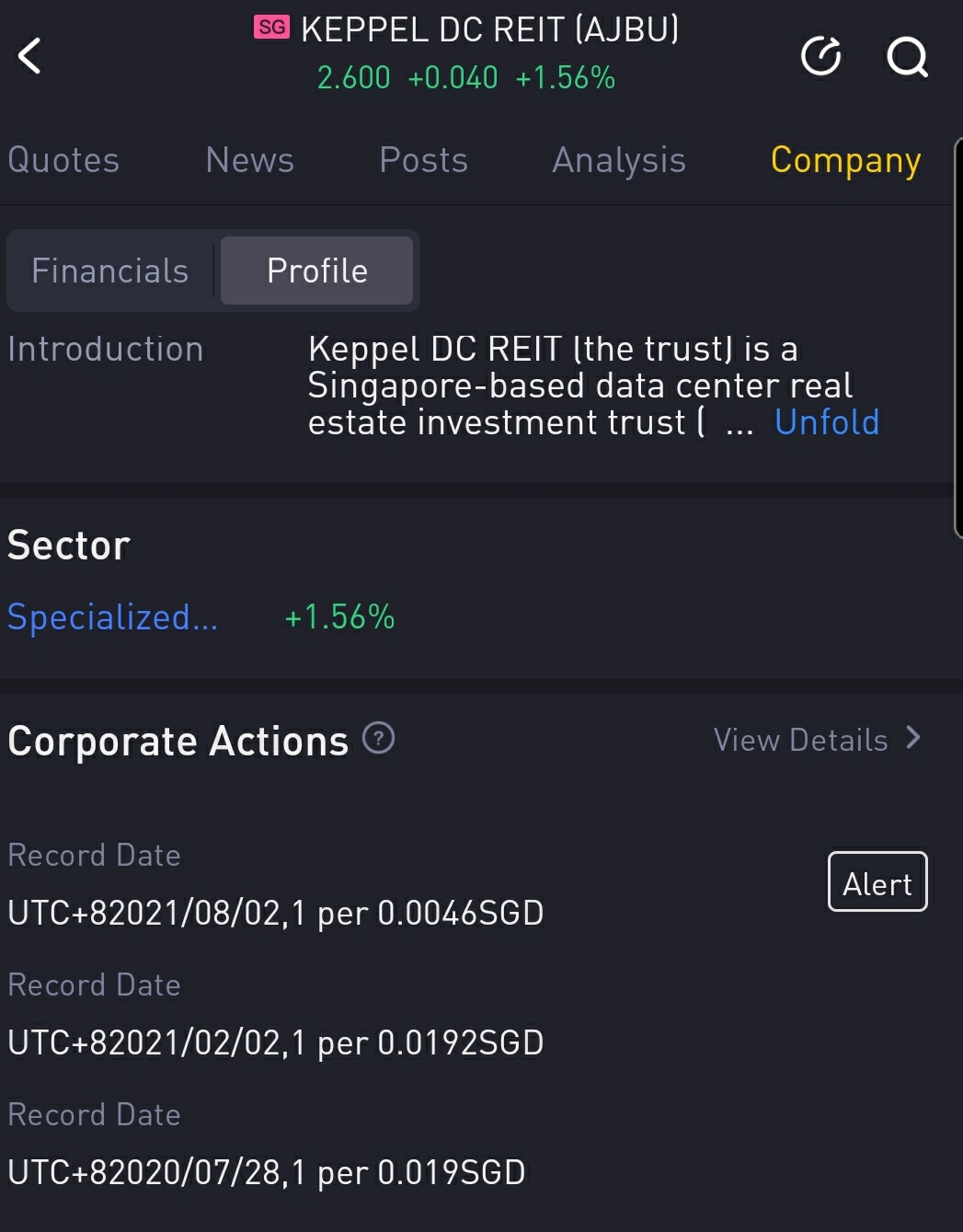
Task: Switch to the News tab
Action: [x=249, y=160]
